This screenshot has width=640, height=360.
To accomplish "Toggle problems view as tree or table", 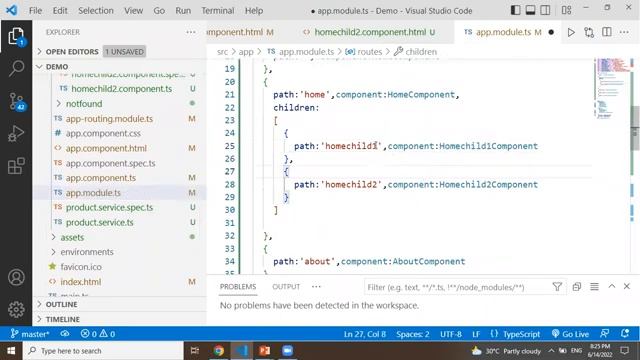I will click(x=594, y=287).
